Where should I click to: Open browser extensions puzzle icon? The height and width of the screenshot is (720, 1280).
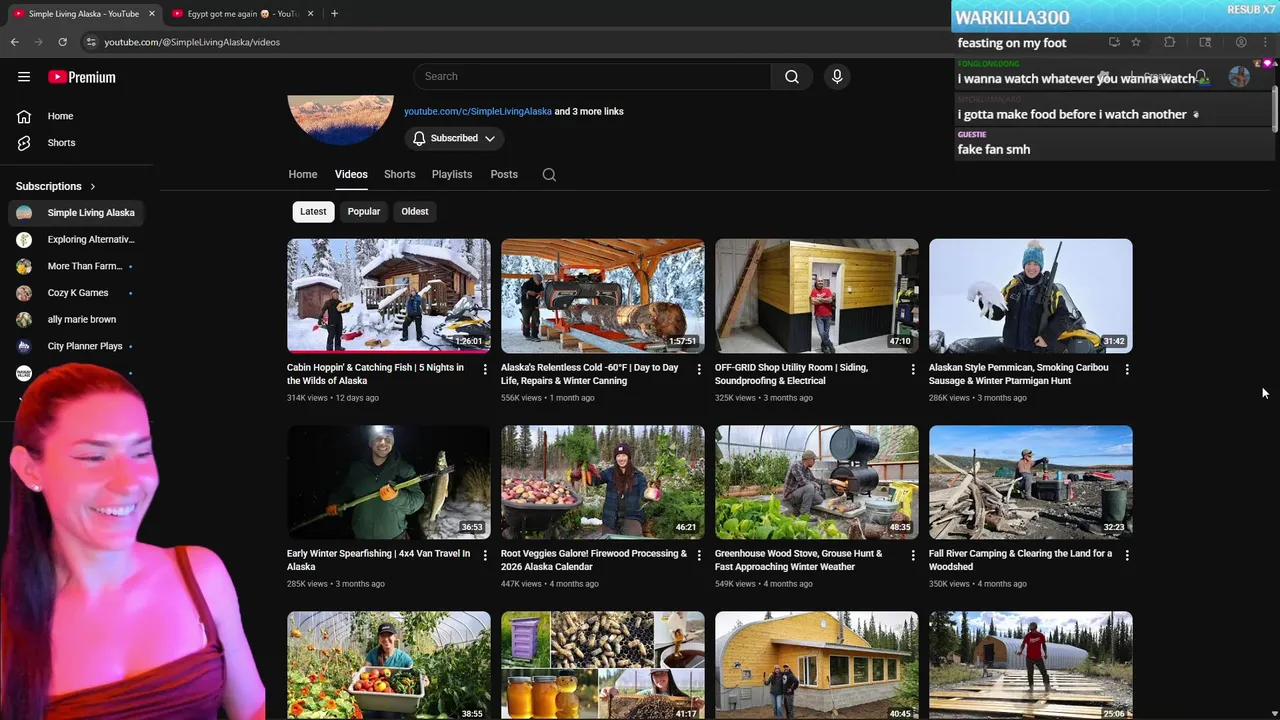tap(1169, 42)
